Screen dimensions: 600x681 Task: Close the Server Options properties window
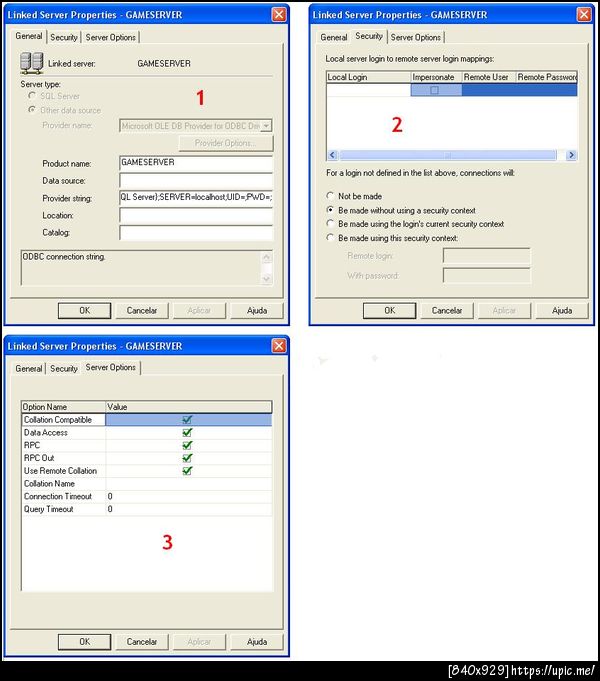click(x=279, y=346)
